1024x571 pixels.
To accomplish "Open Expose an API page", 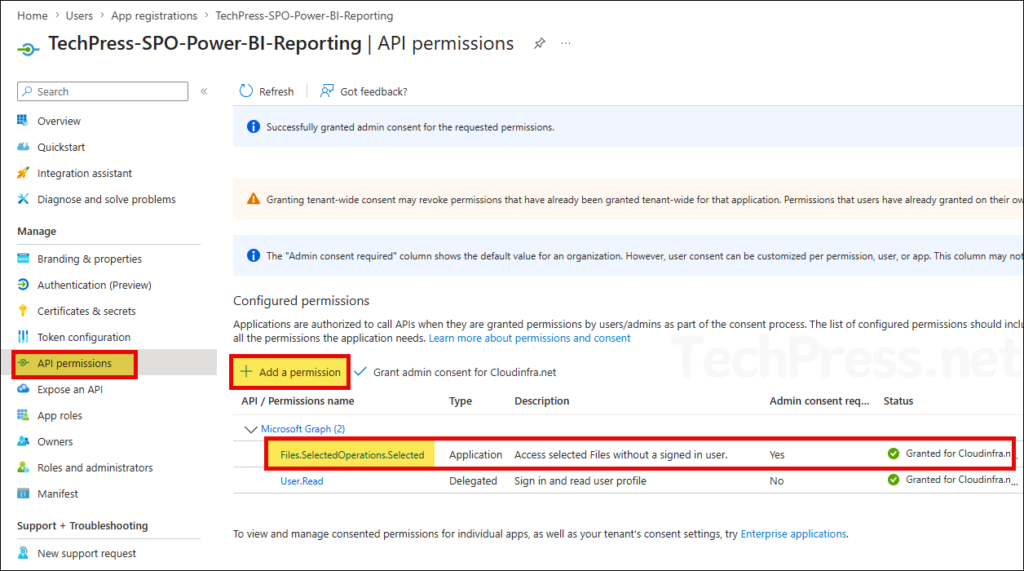I will [70, 389].
